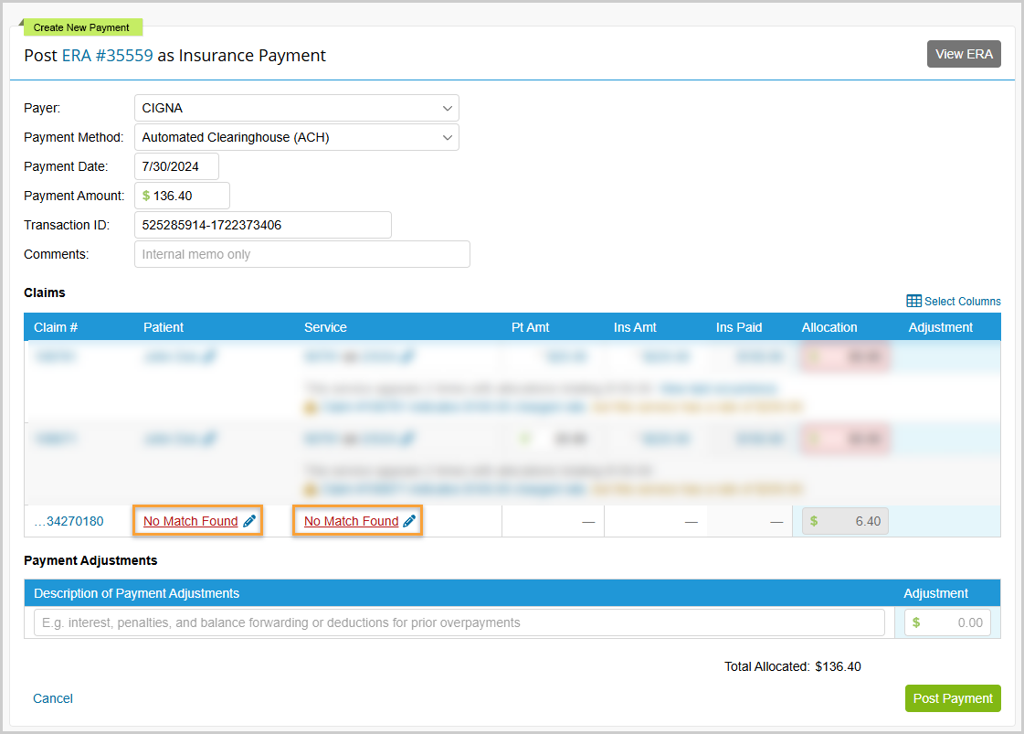This screenshot has height=734, width=1024.
Task: Click the Total Allocated $136.40 text
Action: point(792,666)
